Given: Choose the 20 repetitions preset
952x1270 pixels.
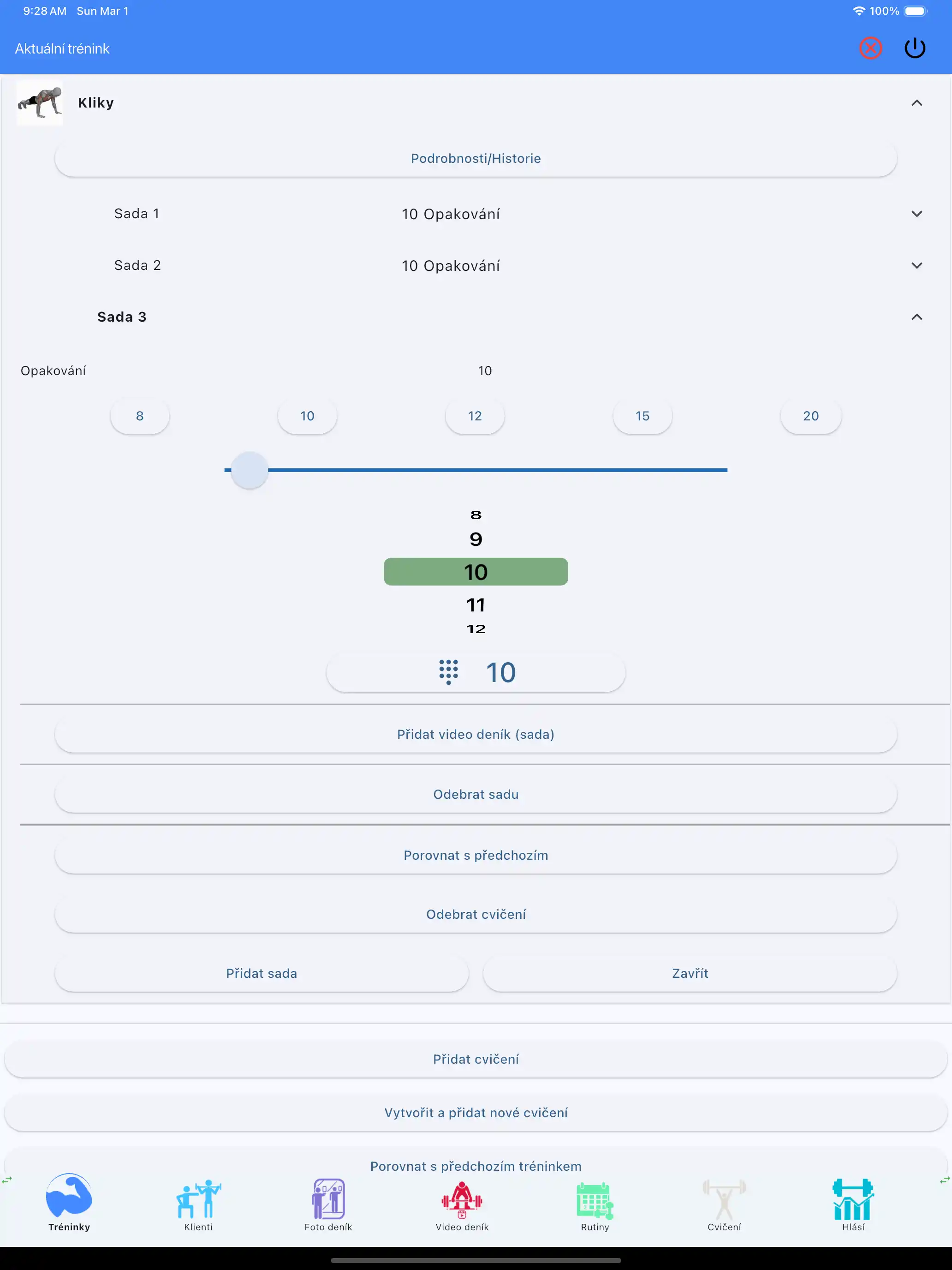Looking at the screenshot, I should (x=810, y=416).
